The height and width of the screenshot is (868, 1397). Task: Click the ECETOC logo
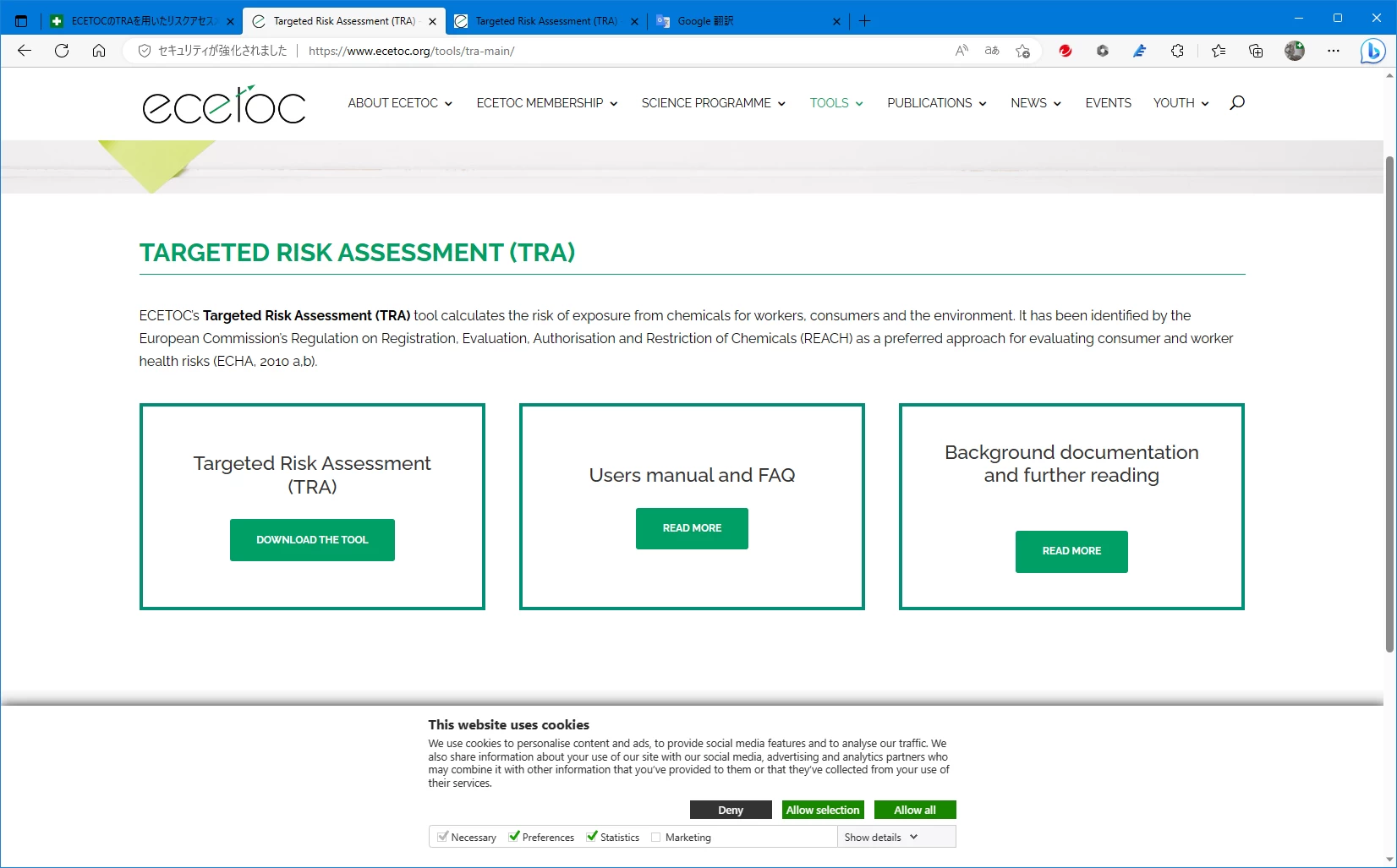point(224,105)
